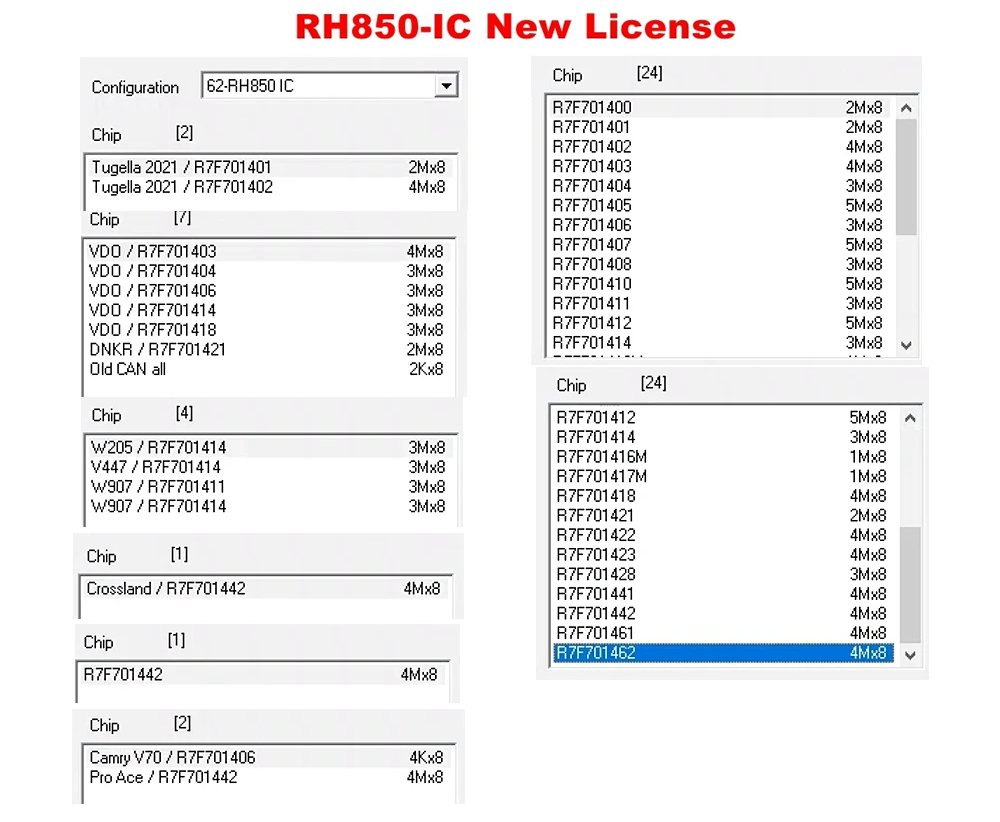1000x822 pixels.
Task: Choose V447 / R7F701414 entry
Action: 155,467
